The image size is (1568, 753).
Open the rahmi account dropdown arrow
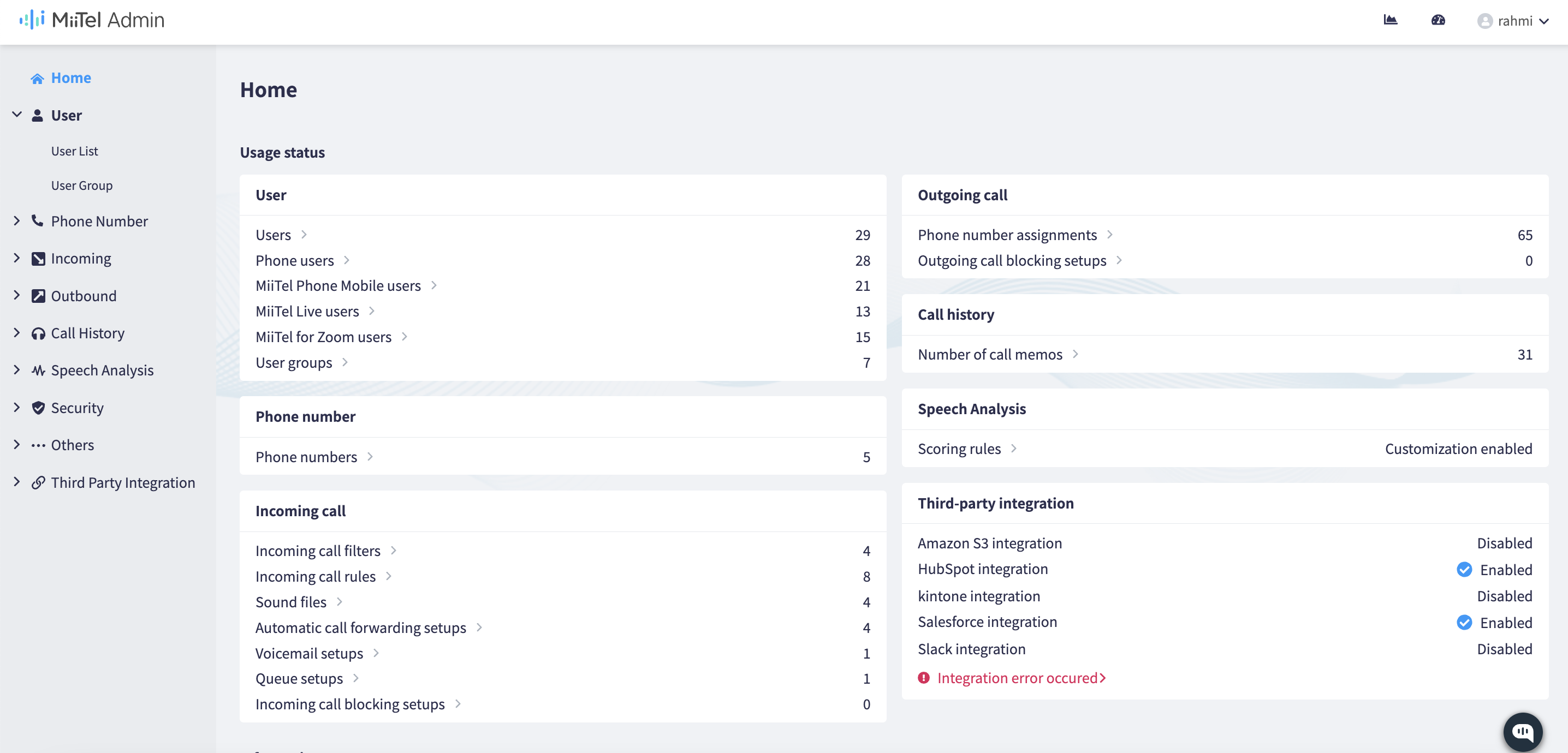click(1545, 21)
